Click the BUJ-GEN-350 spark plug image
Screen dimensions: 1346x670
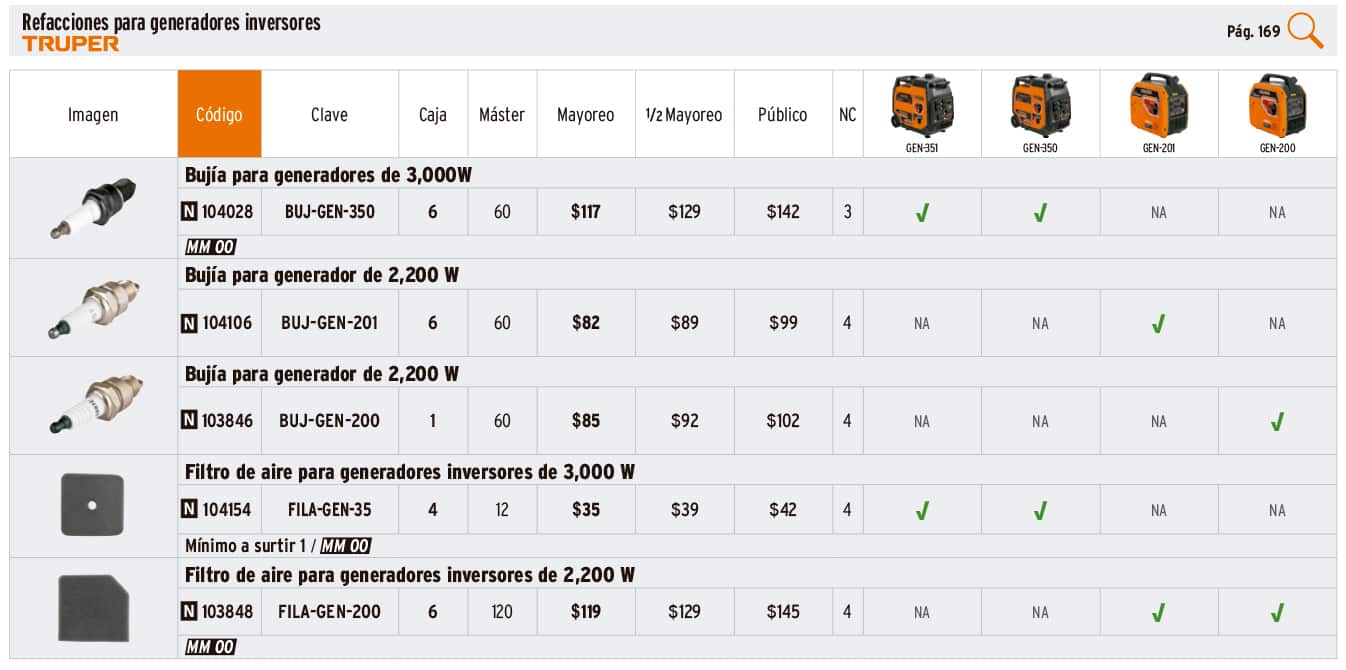93,207
